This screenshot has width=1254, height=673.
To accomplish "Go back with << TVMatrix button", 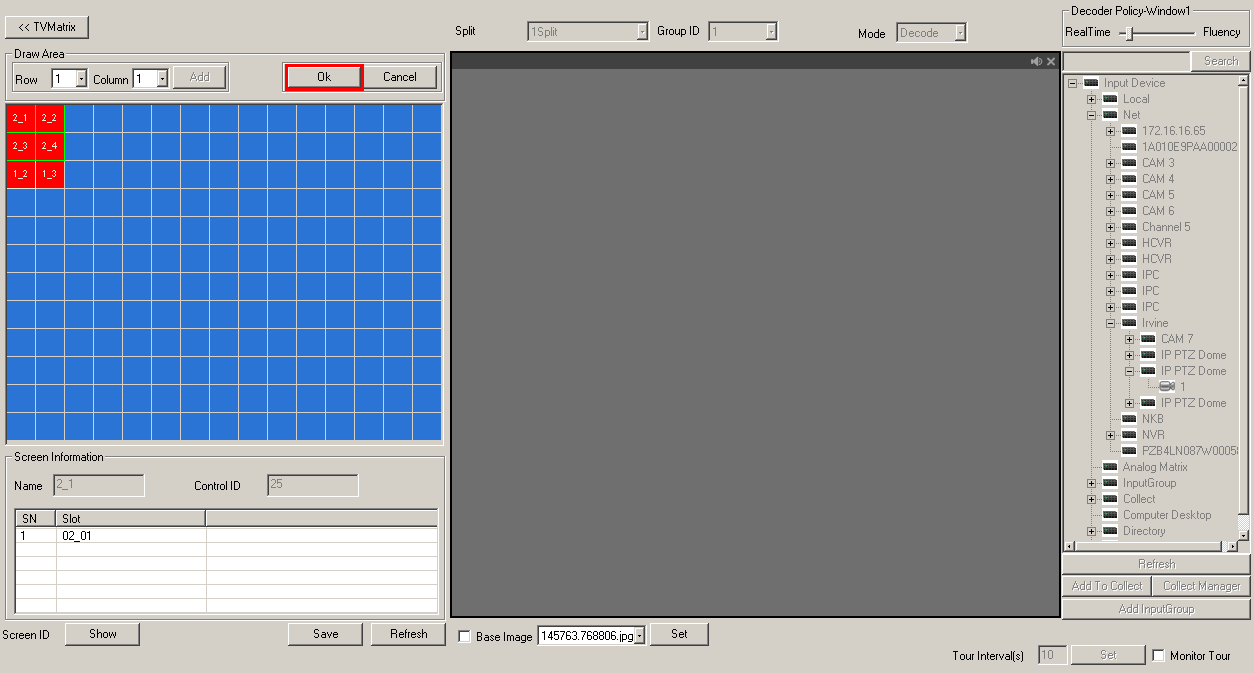I will pos(47,27).
